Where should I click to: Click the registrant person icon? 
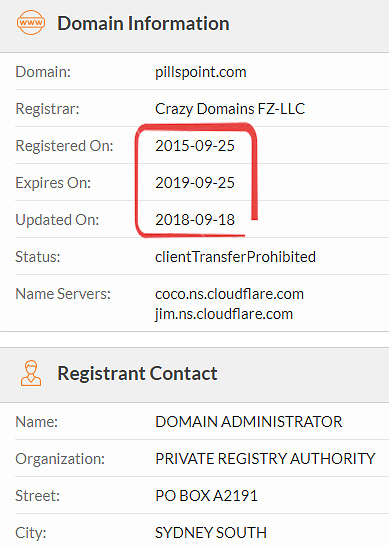(31, 373)
